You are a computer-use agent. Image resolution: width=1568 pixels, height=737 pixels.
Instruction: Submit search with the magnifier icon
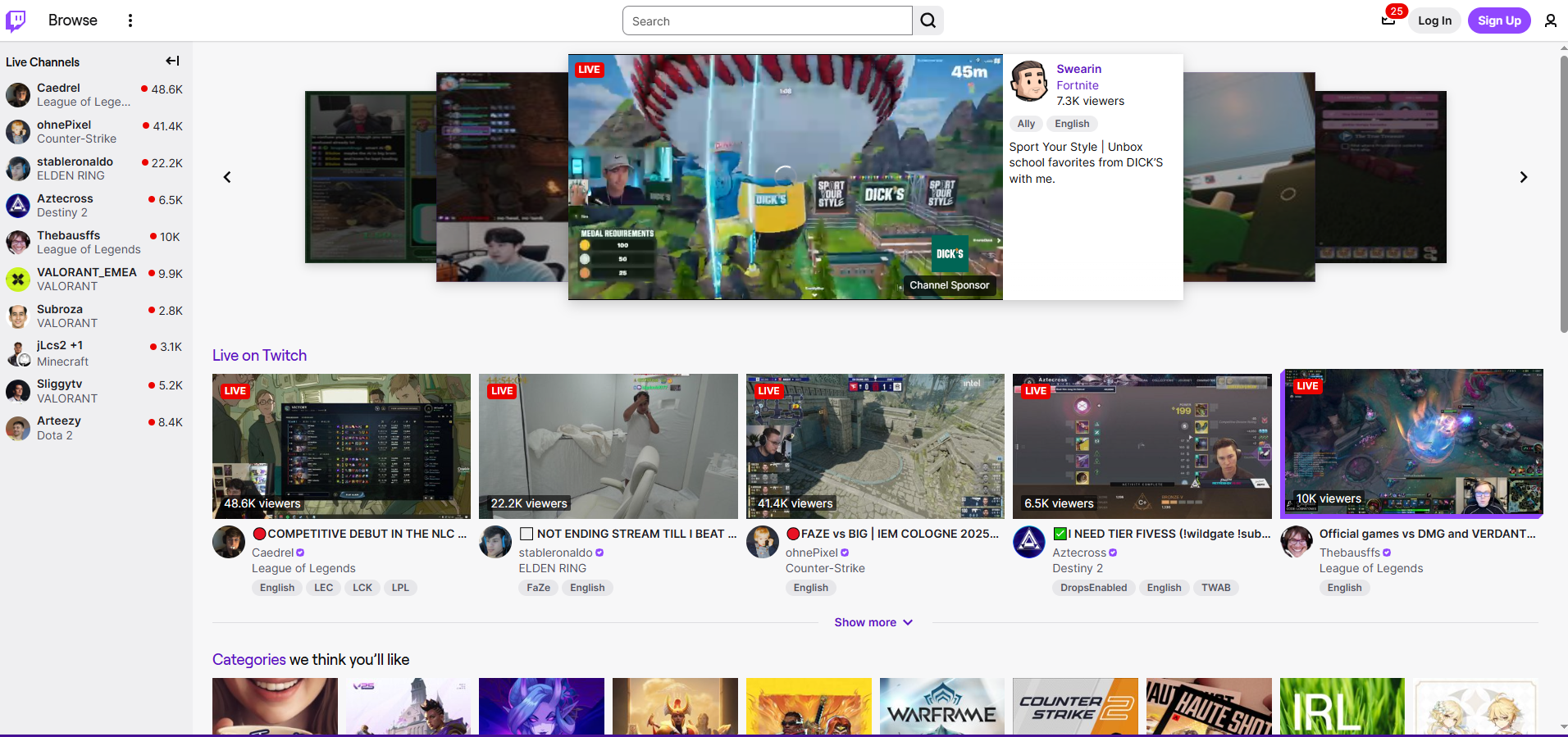pyautogui.click(x=928, y=20)
